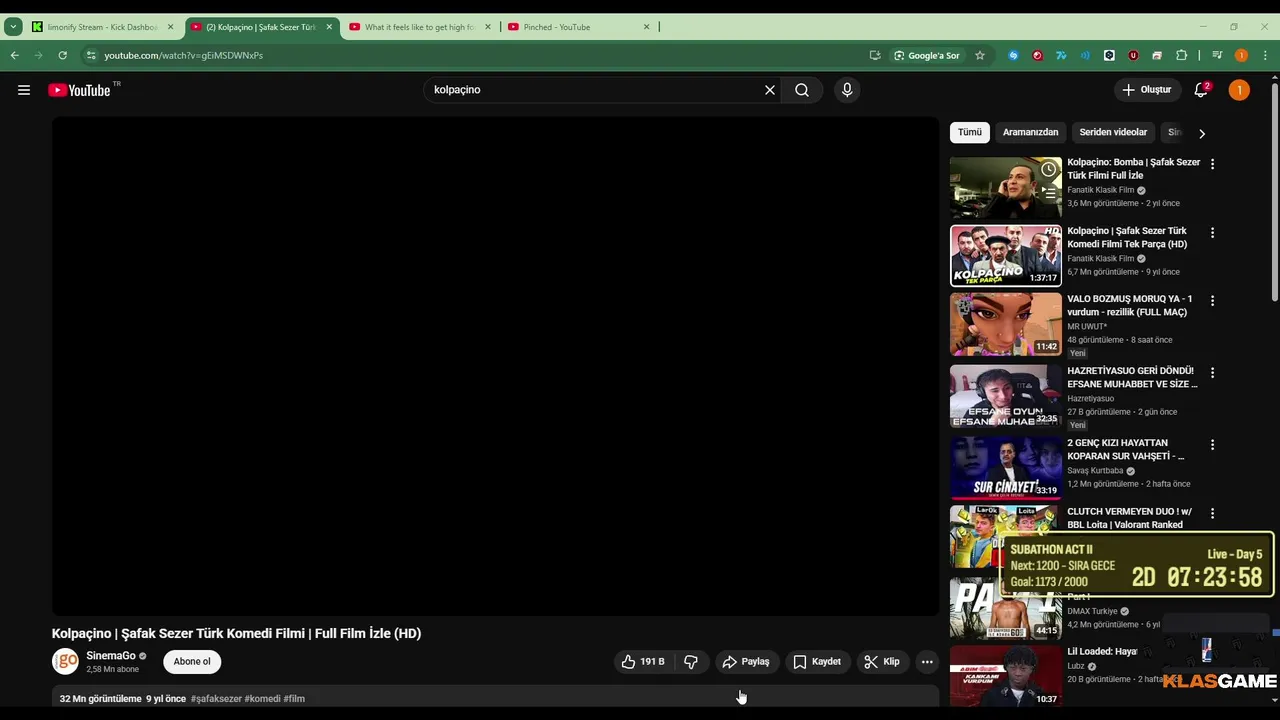Go to the YouTube home logo
This screenshot has width=1280, height=720.
[x=79, y=90]
